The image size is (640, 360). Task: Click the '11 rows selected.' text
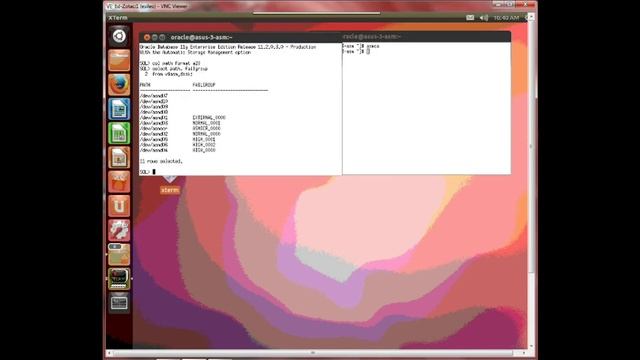[161, 161]
